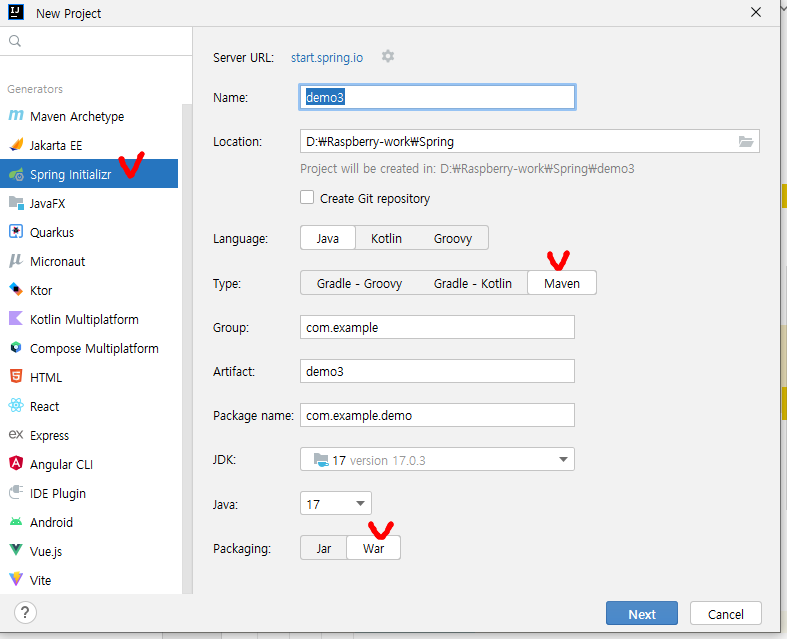This screenshot has height=639, width=787.
Task: Select React generator
Action: [89, 406]
